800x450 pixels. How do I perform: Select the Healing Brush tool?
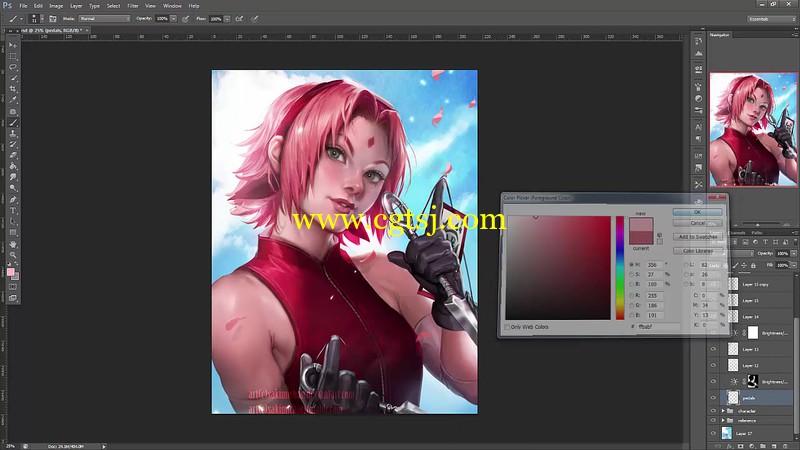point(13,111)
